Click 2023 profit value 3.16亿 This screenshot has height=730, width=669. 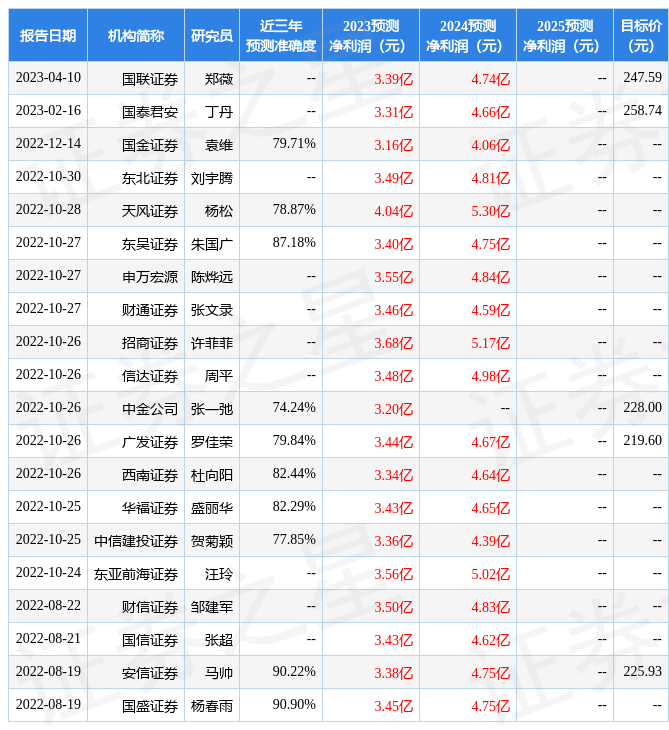[394, 145]
